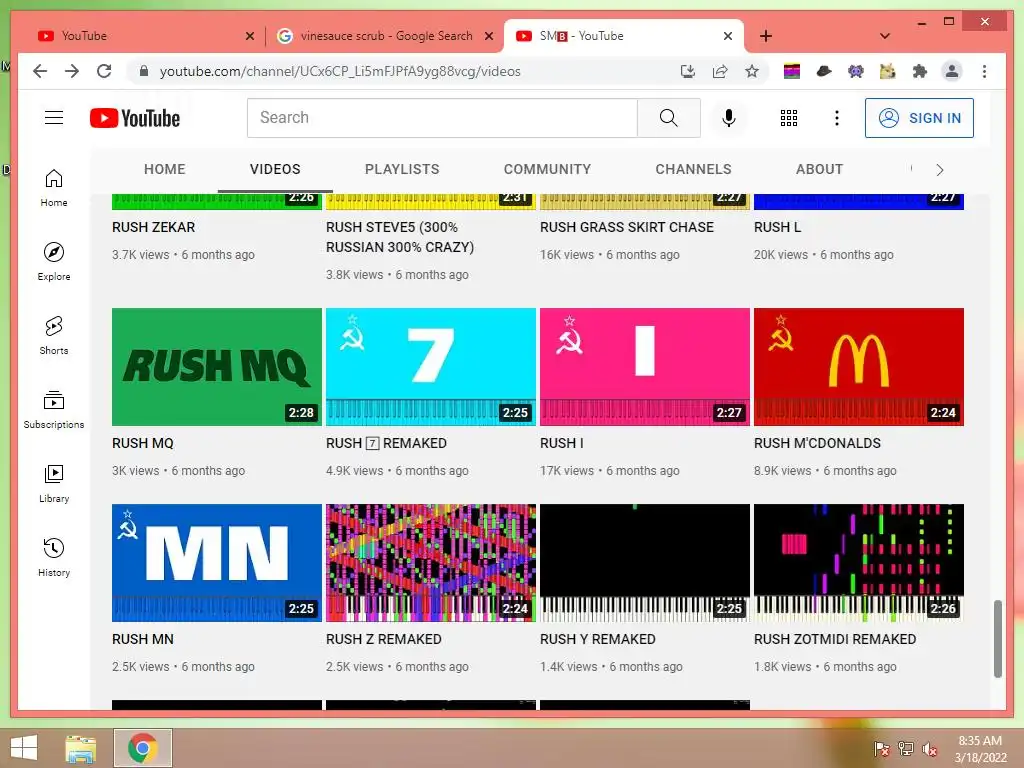Viewport: 1024px width, 768px height.
Task: Open YouTube settings three-dot menu
Action: pos(837,118)
